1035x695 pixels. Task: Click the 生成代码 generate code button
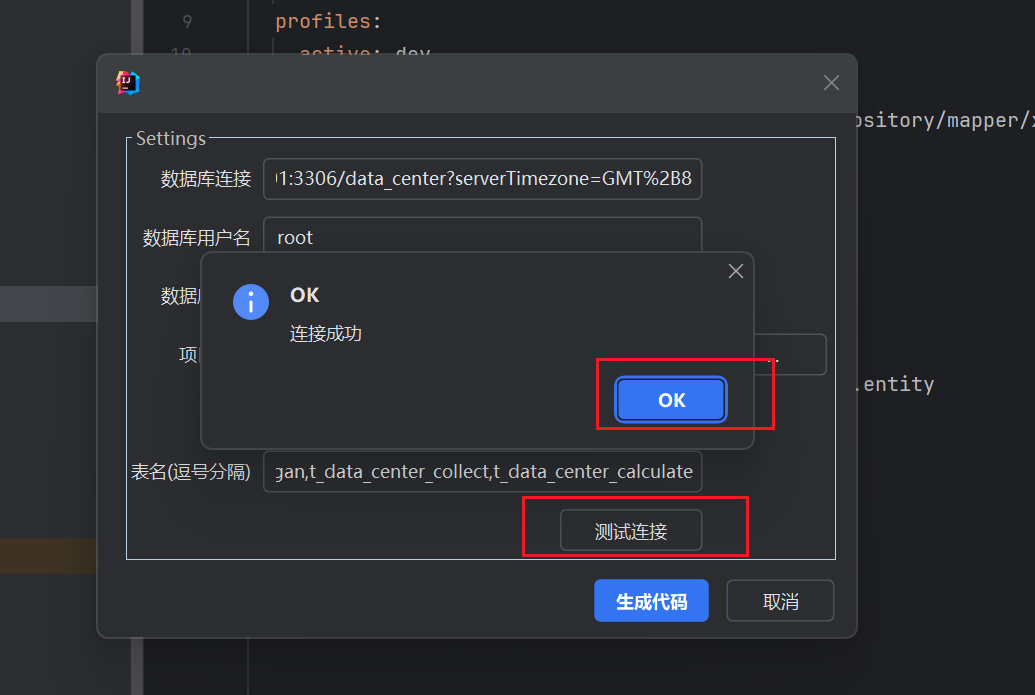pyautogui.click(x=651, y=601)
